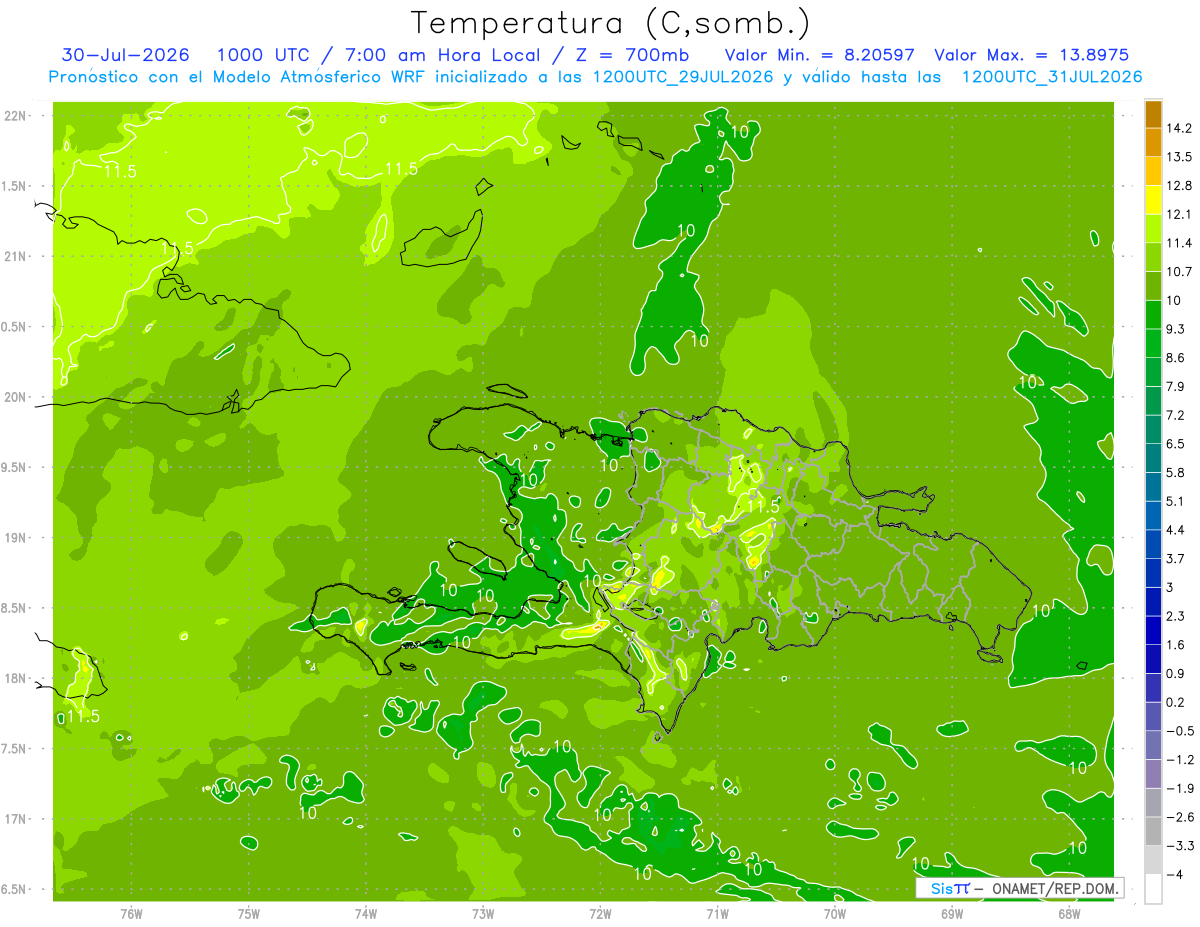Select 'Valor Max. = 13.8975' text

point(1031,55)
